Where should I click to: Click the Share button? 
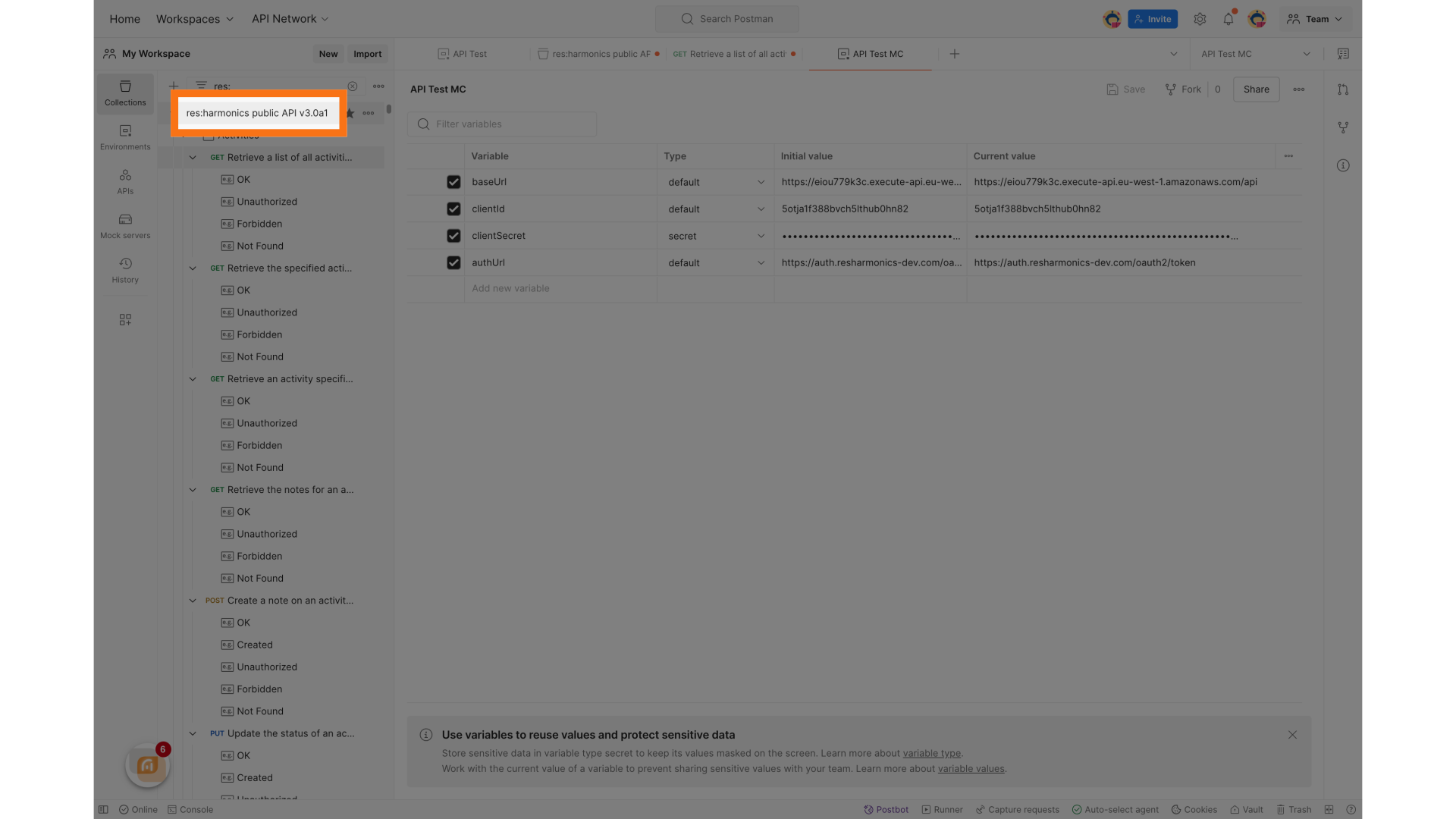tap(1256, 89)
